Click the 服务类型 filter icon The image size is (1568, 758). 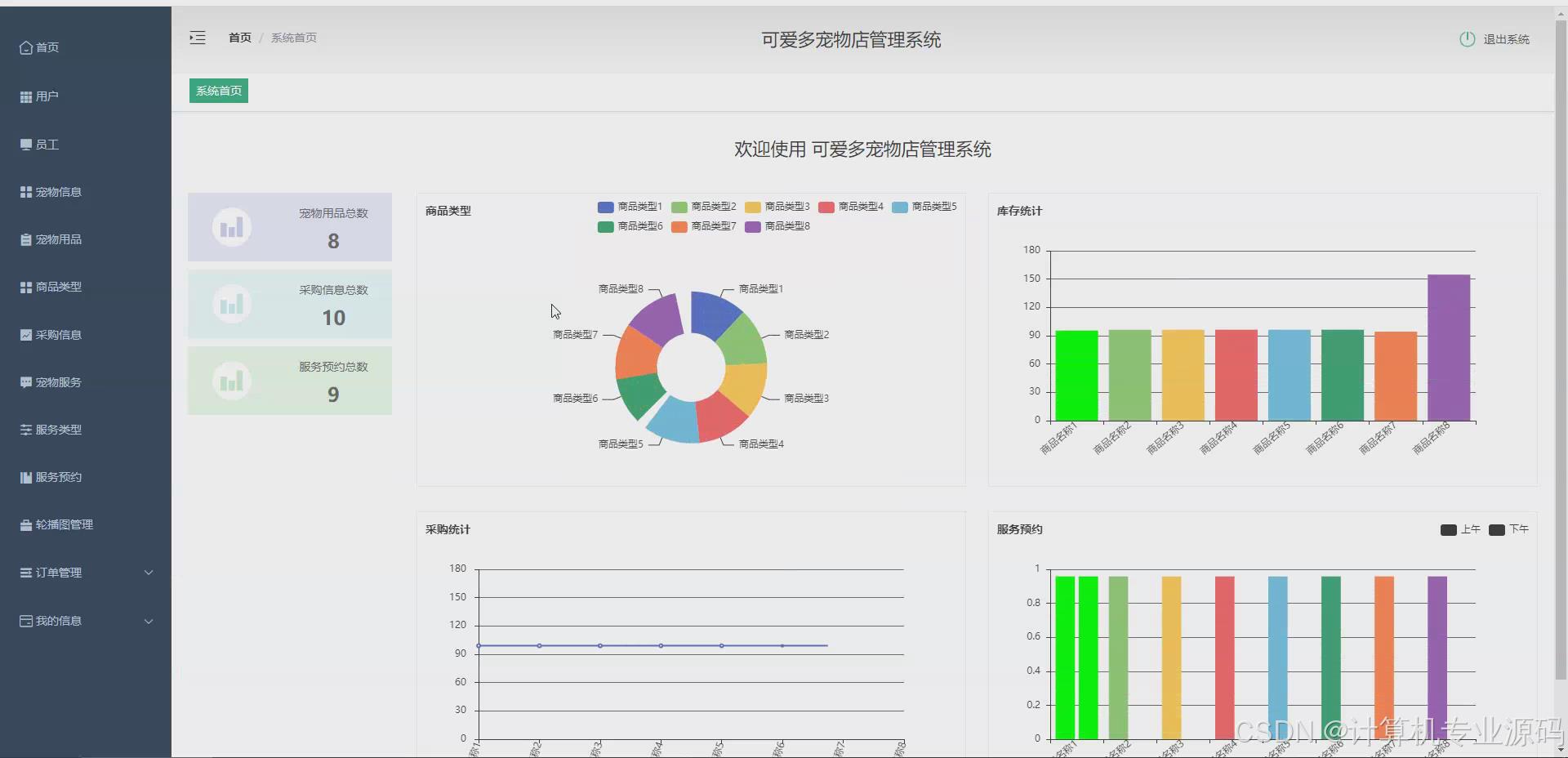(x=25, y=429)
